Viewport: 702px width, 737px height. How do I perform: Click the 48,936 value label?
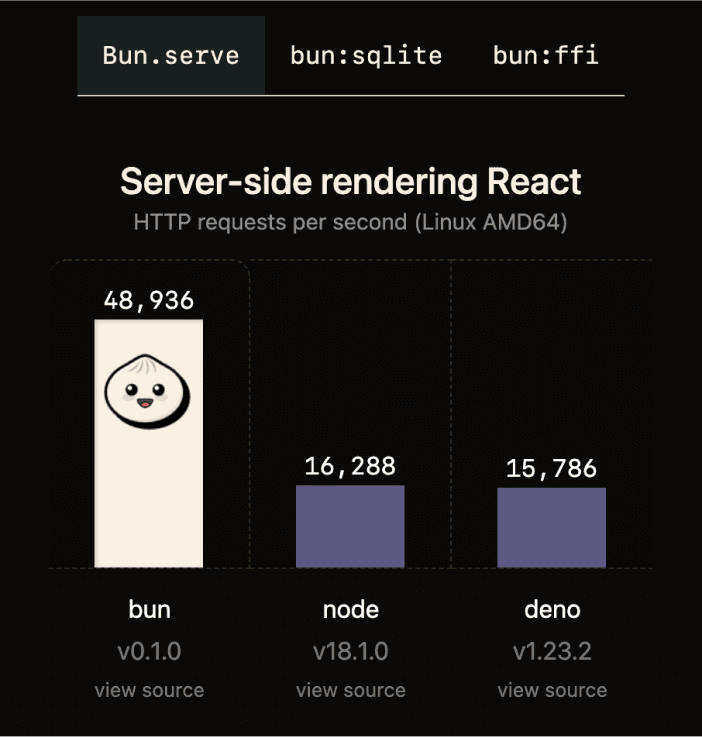[148, 300]
